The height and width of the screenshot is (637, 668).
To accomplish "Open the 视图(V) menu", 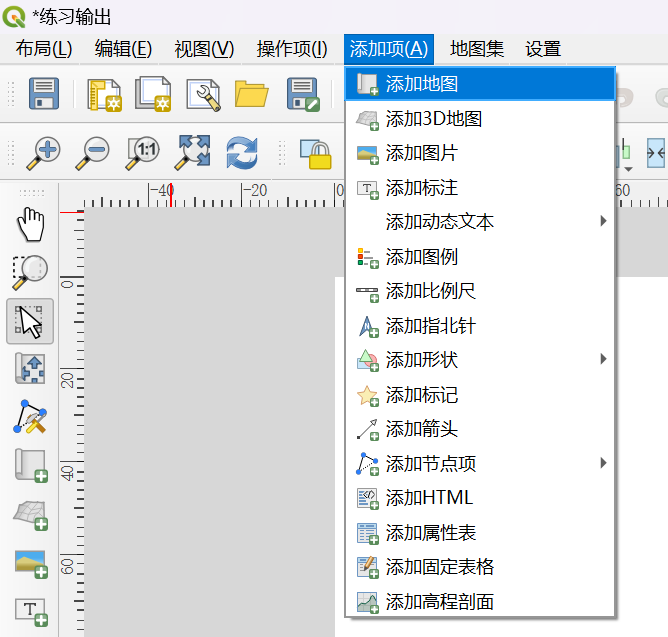I will click(204, 49).
